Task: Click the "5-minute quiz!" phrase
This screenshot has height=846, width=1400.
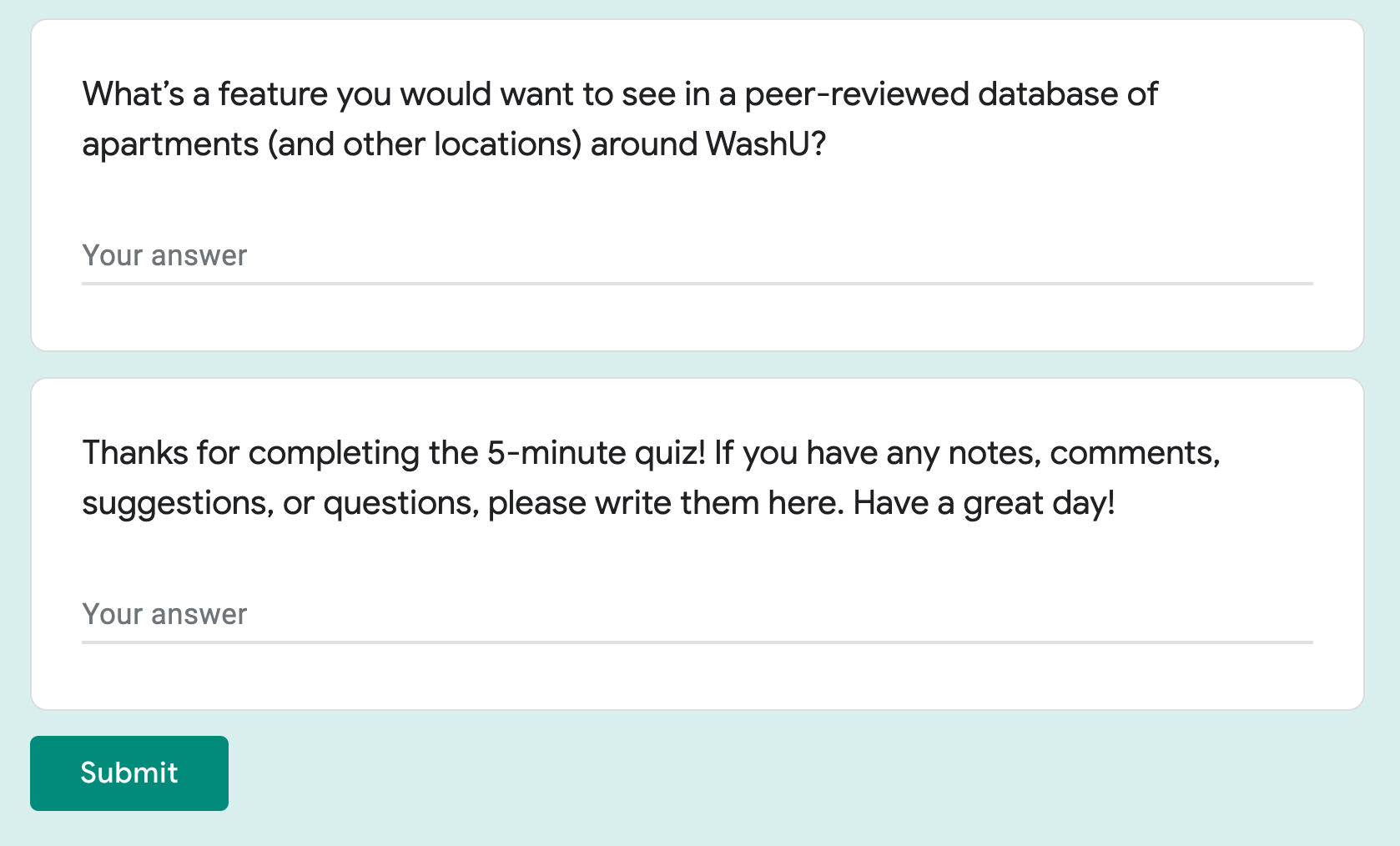Action: [x=597, y=453]
